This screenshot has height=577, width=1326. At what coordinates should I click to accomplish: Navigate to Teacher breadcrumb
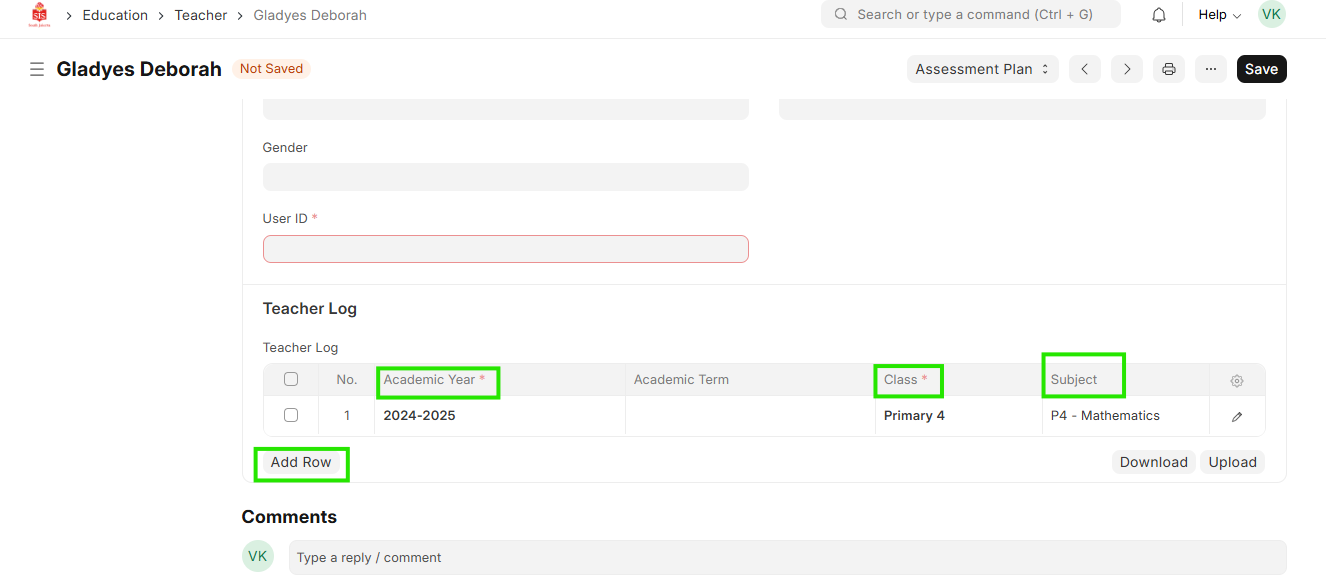click(201, 15)
